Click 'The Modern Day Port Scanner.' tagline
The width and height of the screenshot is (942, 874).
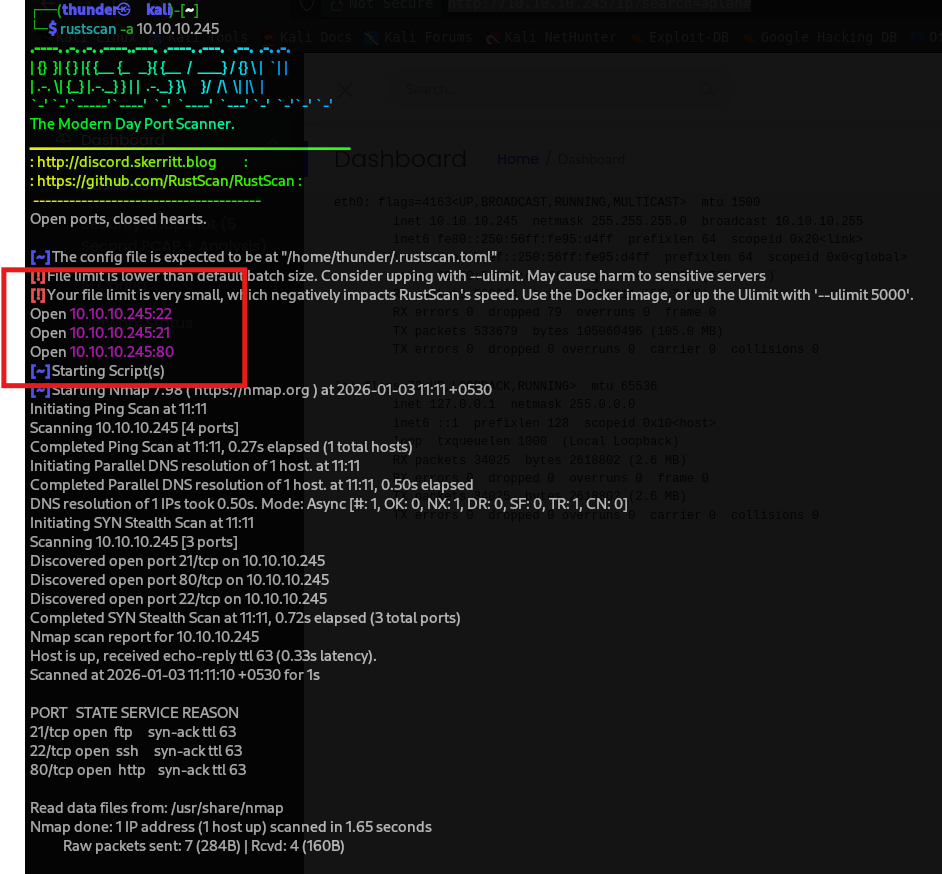132,124
